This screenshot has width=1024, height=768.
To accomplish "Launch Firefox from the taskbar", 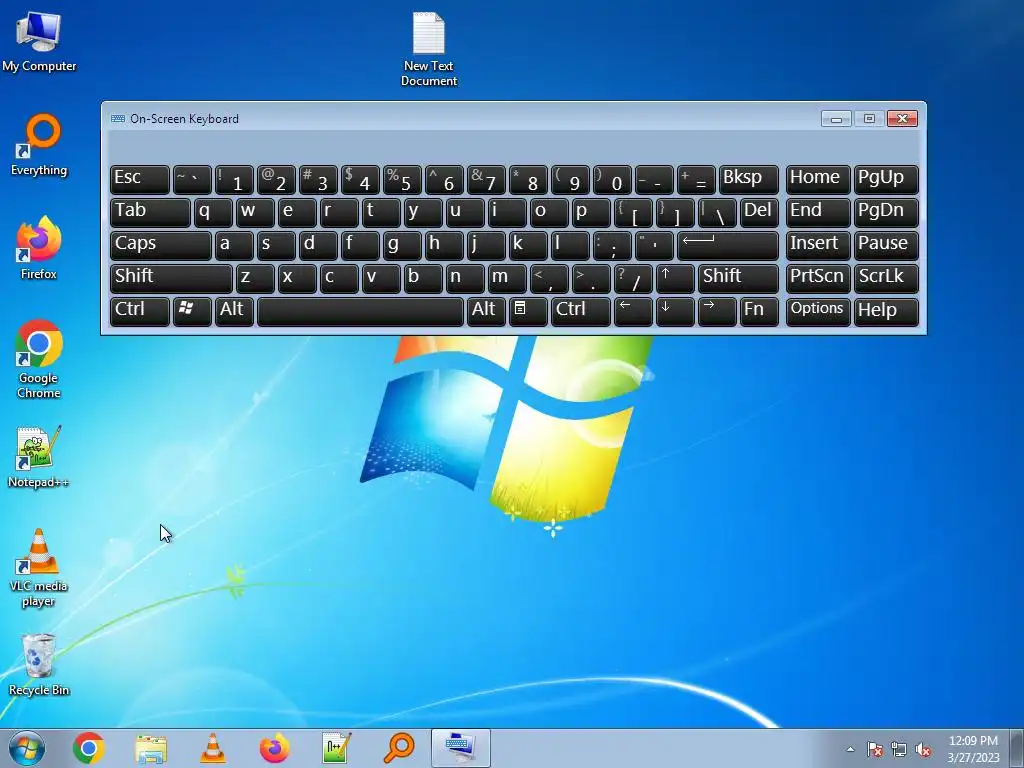I will click(x=274, y=748).
